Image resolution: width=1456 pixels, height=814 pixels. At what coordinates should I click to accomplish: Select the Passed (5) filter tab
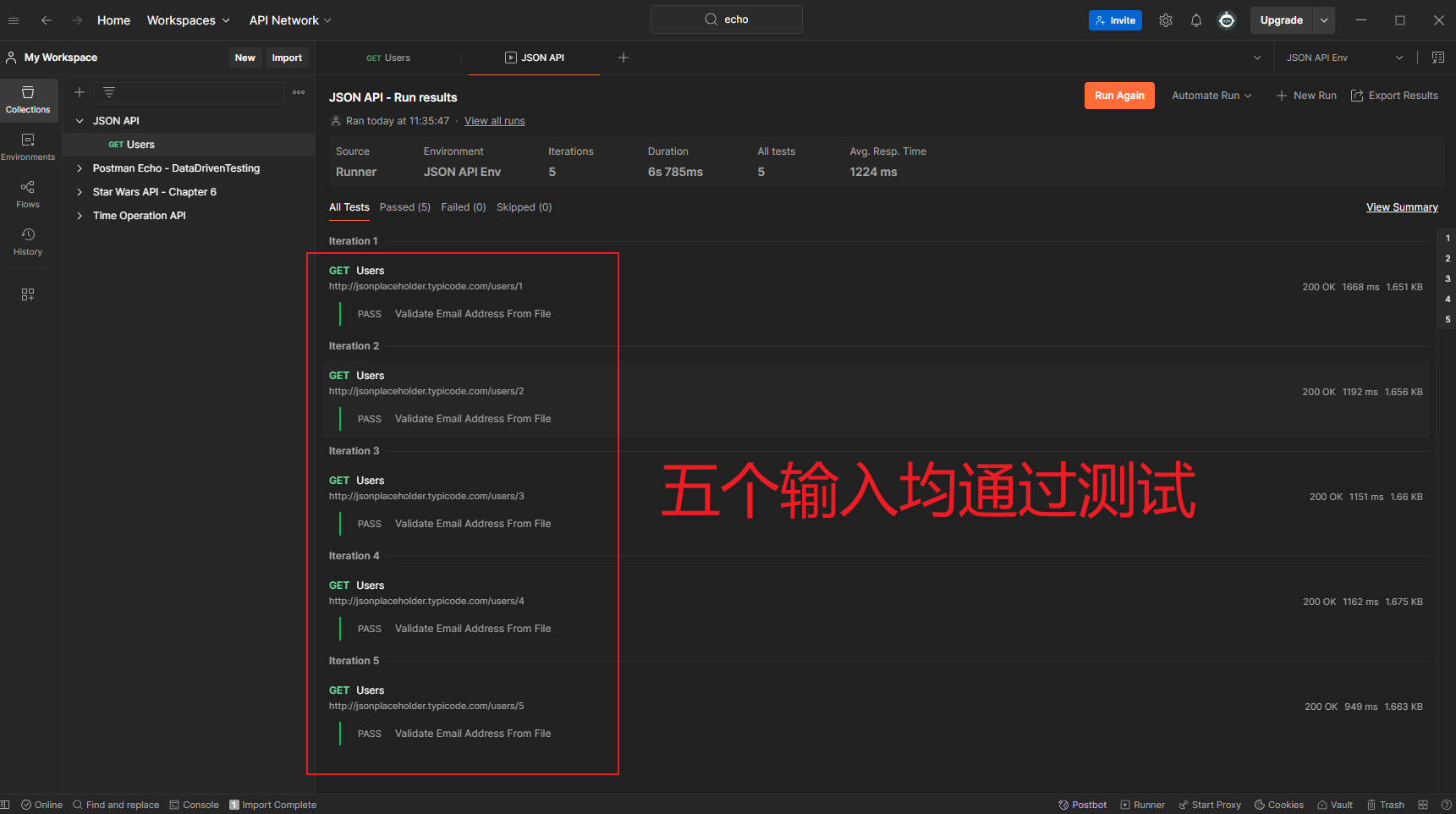pyautogui.click(x=404, y=207)
